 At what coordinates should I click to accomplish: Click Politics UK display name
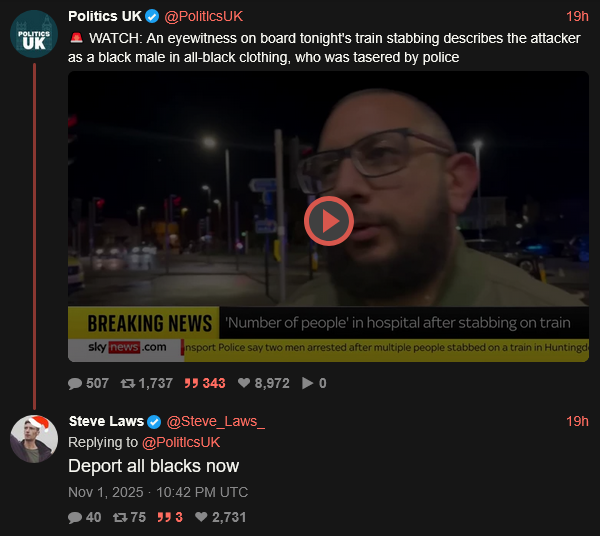click(x=105, y=16)
